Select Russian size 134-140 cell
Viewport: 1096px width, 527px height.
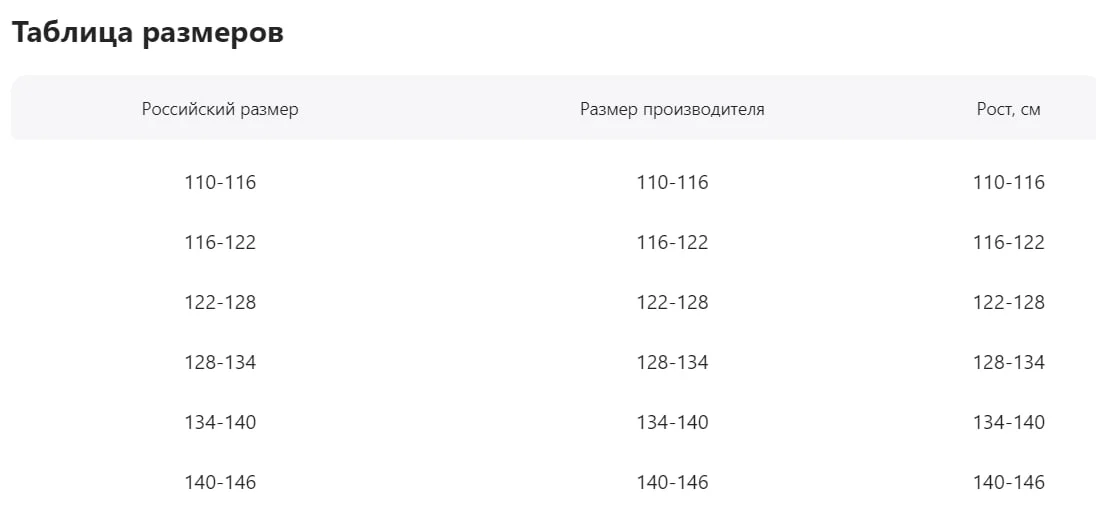point(220,423)
